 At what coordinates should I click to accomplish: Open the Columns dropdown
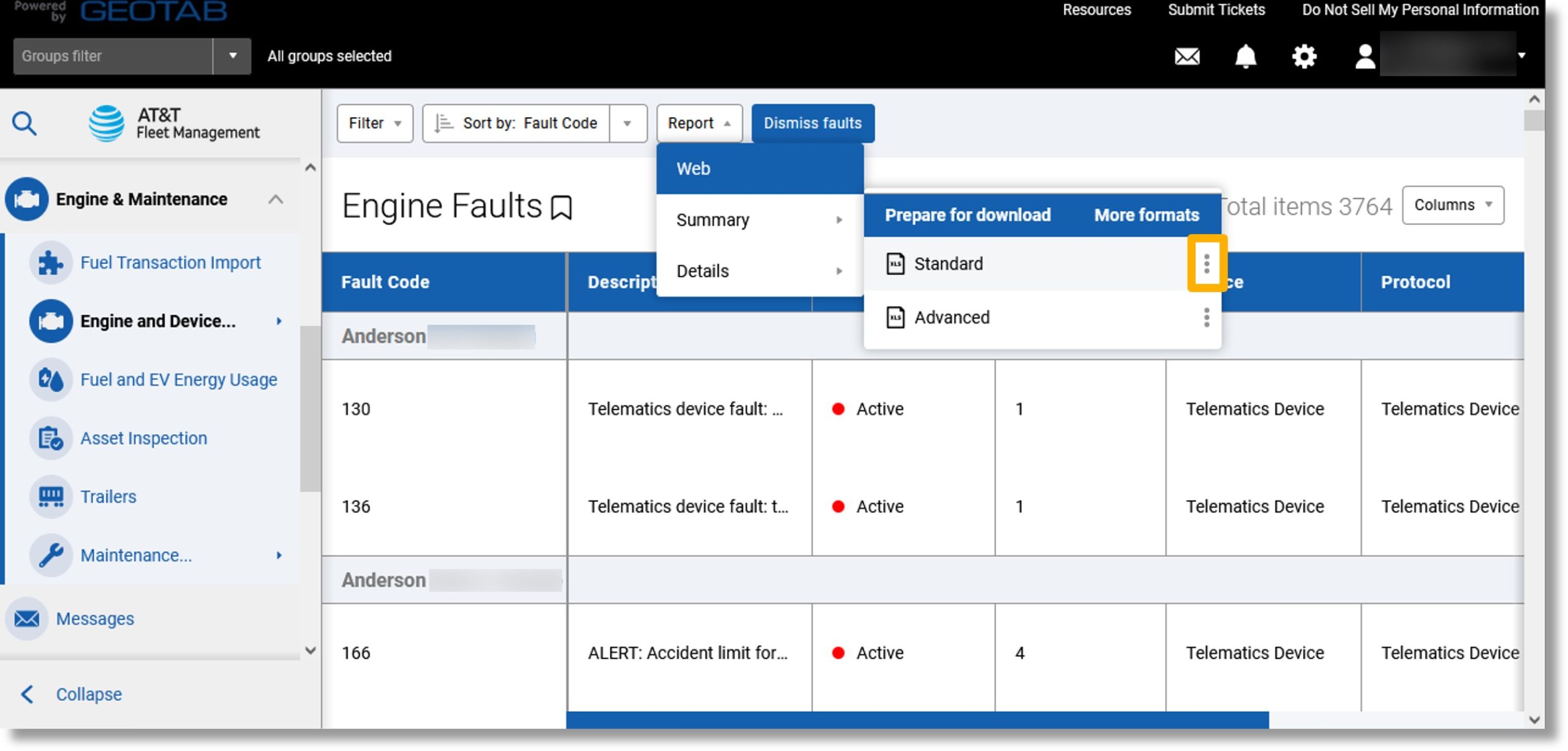pyautogui.click(x=1453, y=205)
